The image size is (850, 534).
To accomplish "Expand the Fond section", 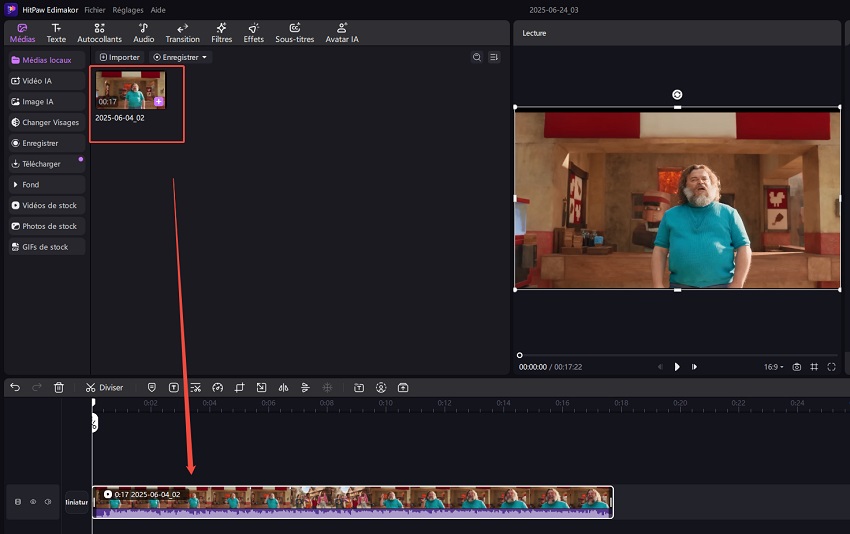I will [x=47, y=184].
